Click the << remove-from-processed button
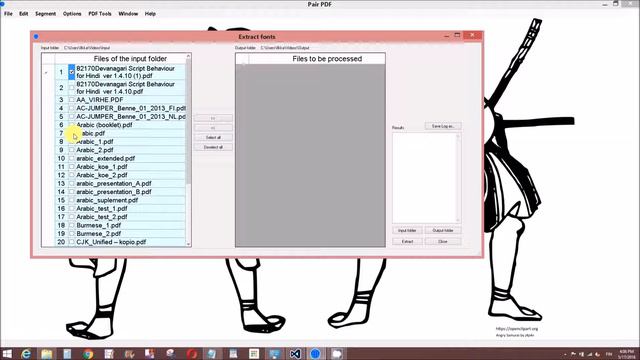 coord(213,128)
